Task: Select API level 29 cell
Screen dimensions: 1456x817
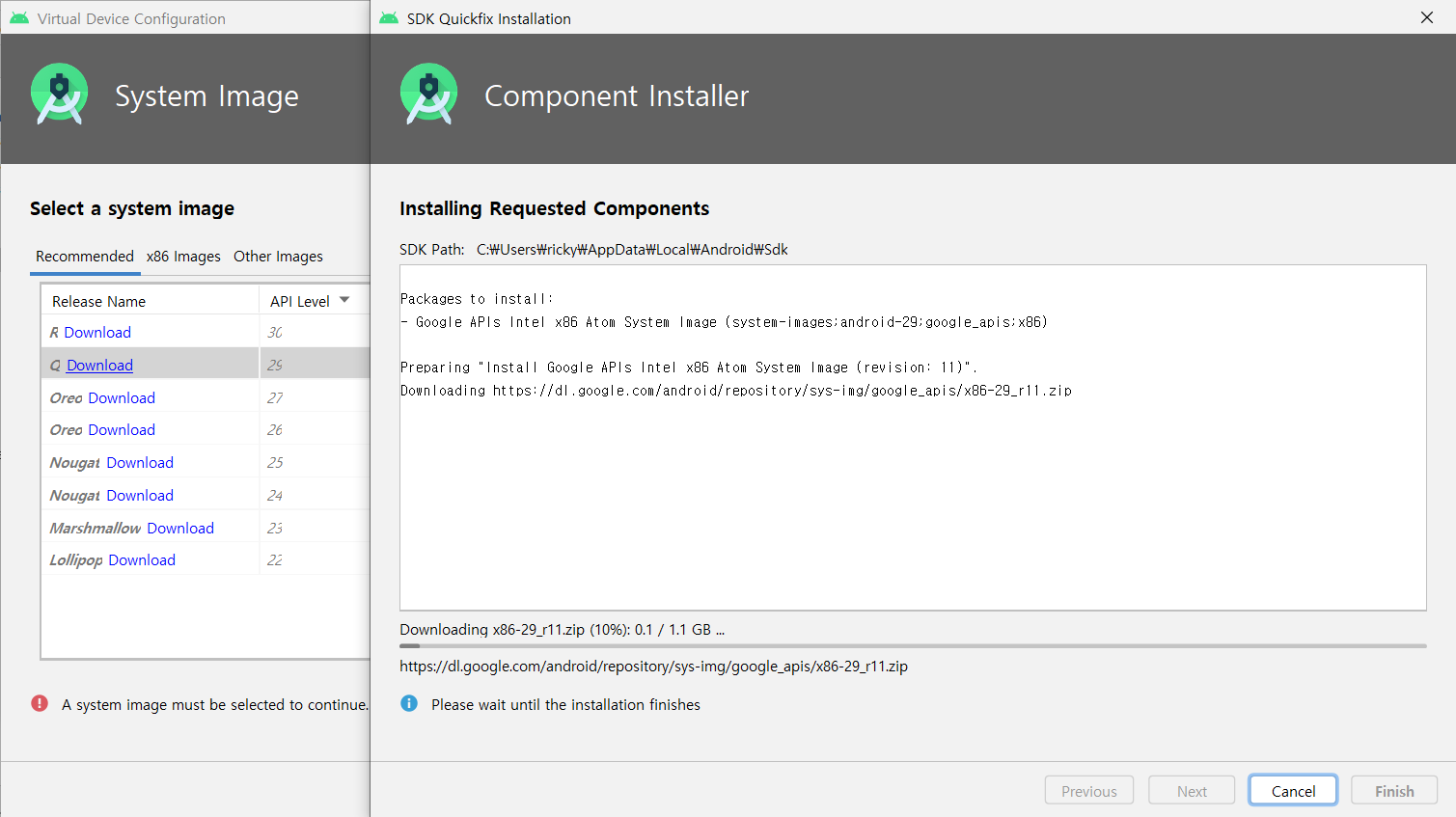Action: click(x=315, y=365)
